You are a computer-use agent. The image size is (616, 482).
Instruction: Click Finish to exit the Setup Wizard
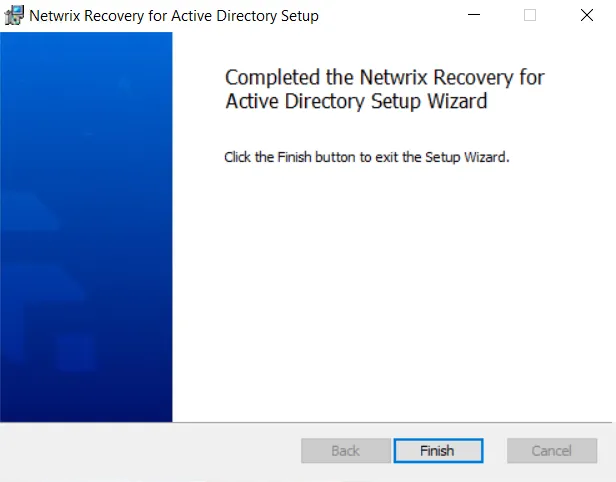pyautogui.click(x=438, y=451)
